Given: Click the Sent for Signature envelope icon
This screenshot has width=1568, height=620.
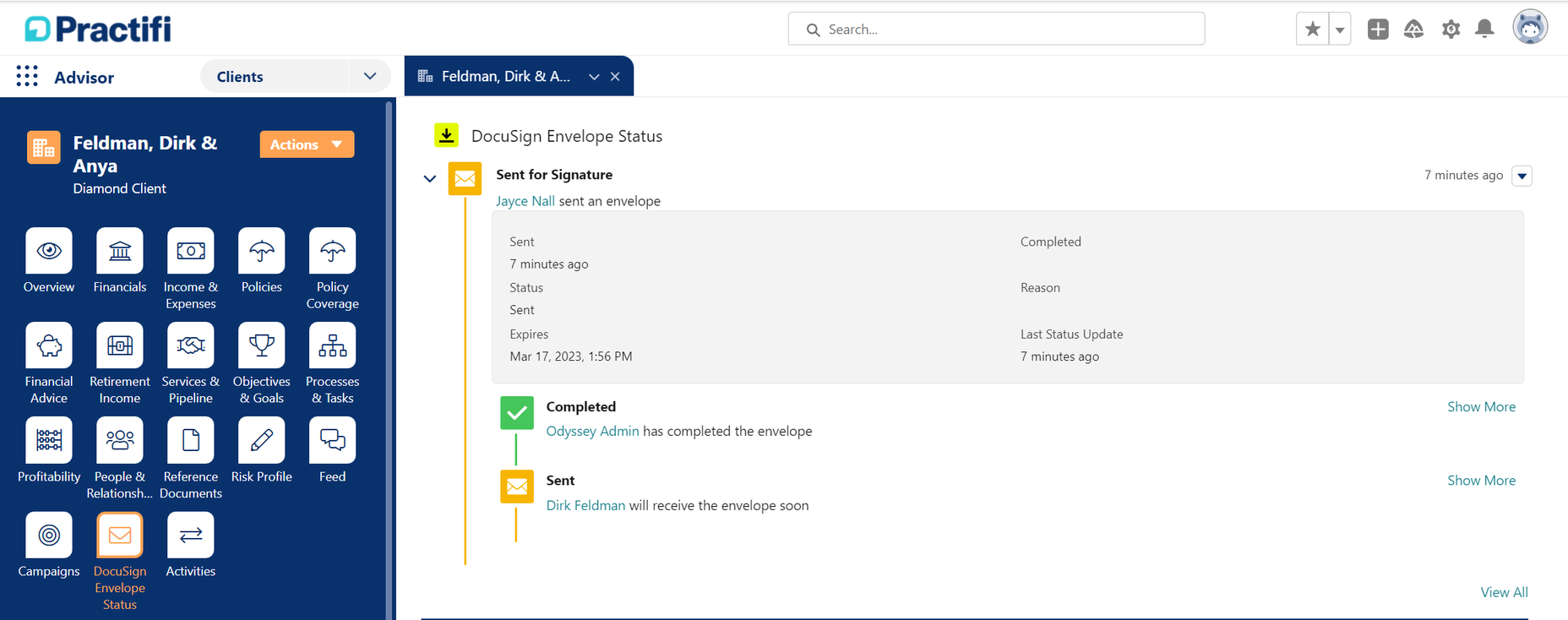Looking at the screenshot, I should click(465, 178).
